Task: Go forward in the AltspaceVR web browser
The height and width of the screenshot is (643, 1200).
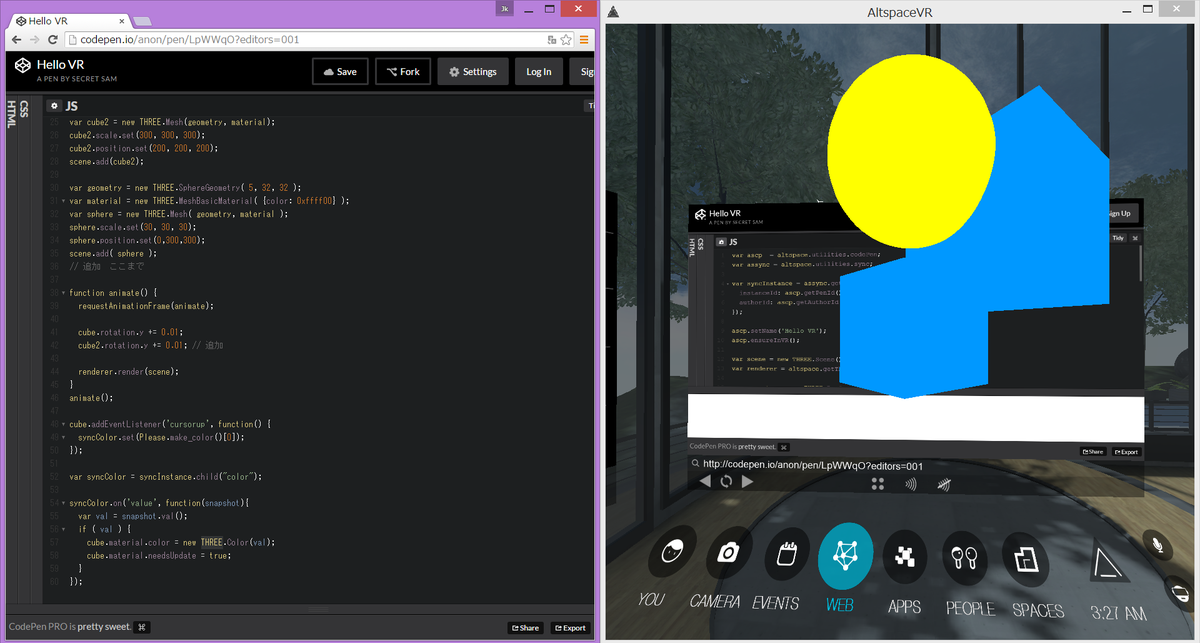Action: pyautogui.click(x=748, y=481)
